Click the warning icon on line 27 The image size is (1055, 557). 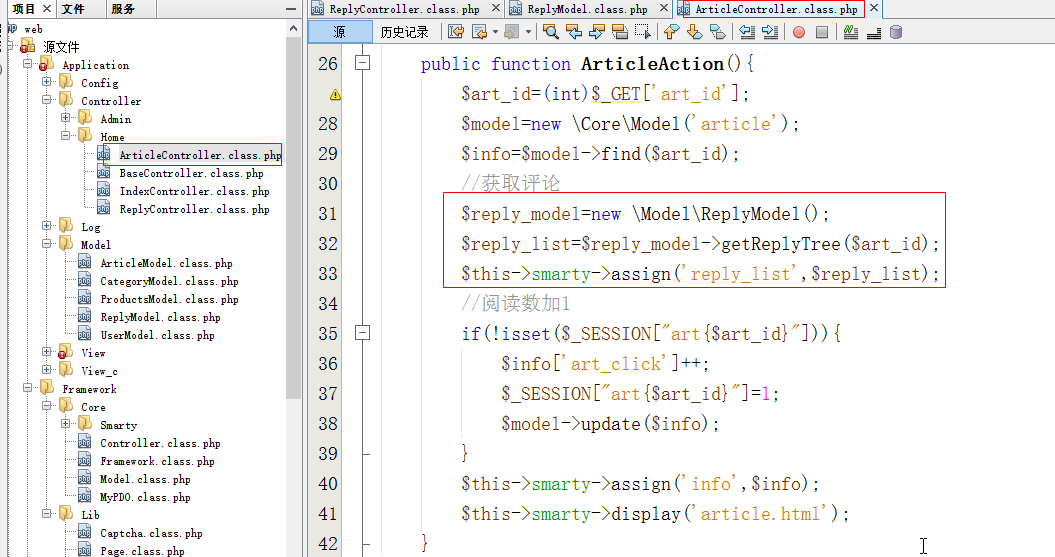[x=335, y=94]
